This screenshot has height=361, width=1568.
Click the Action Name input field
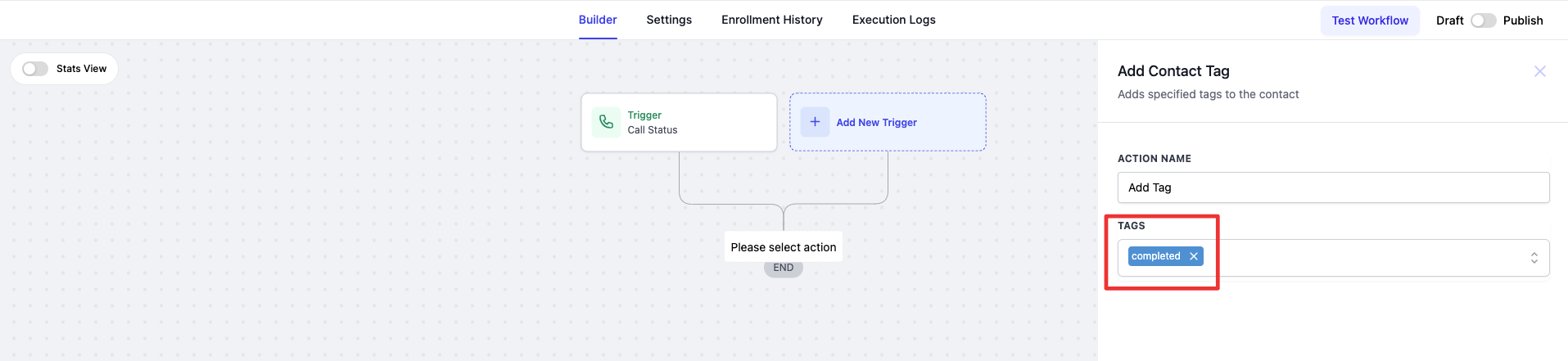click(x=1333, y=187)
